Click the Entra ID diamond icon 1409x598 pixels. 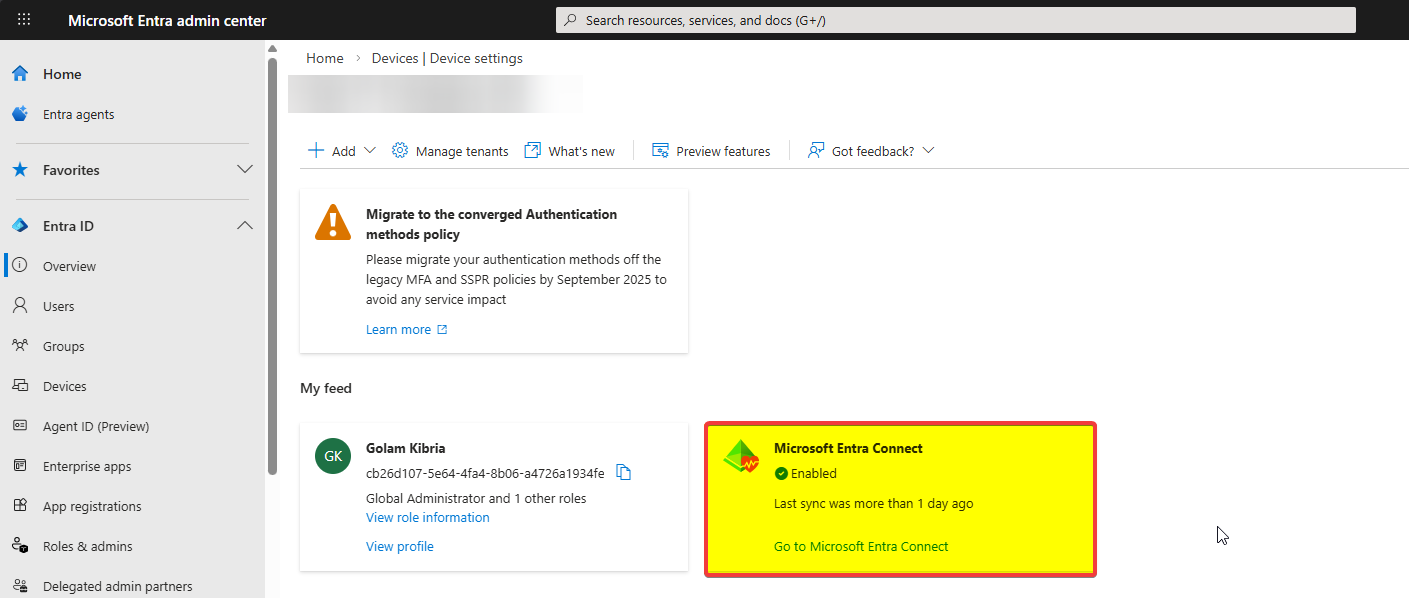point(20,226)
